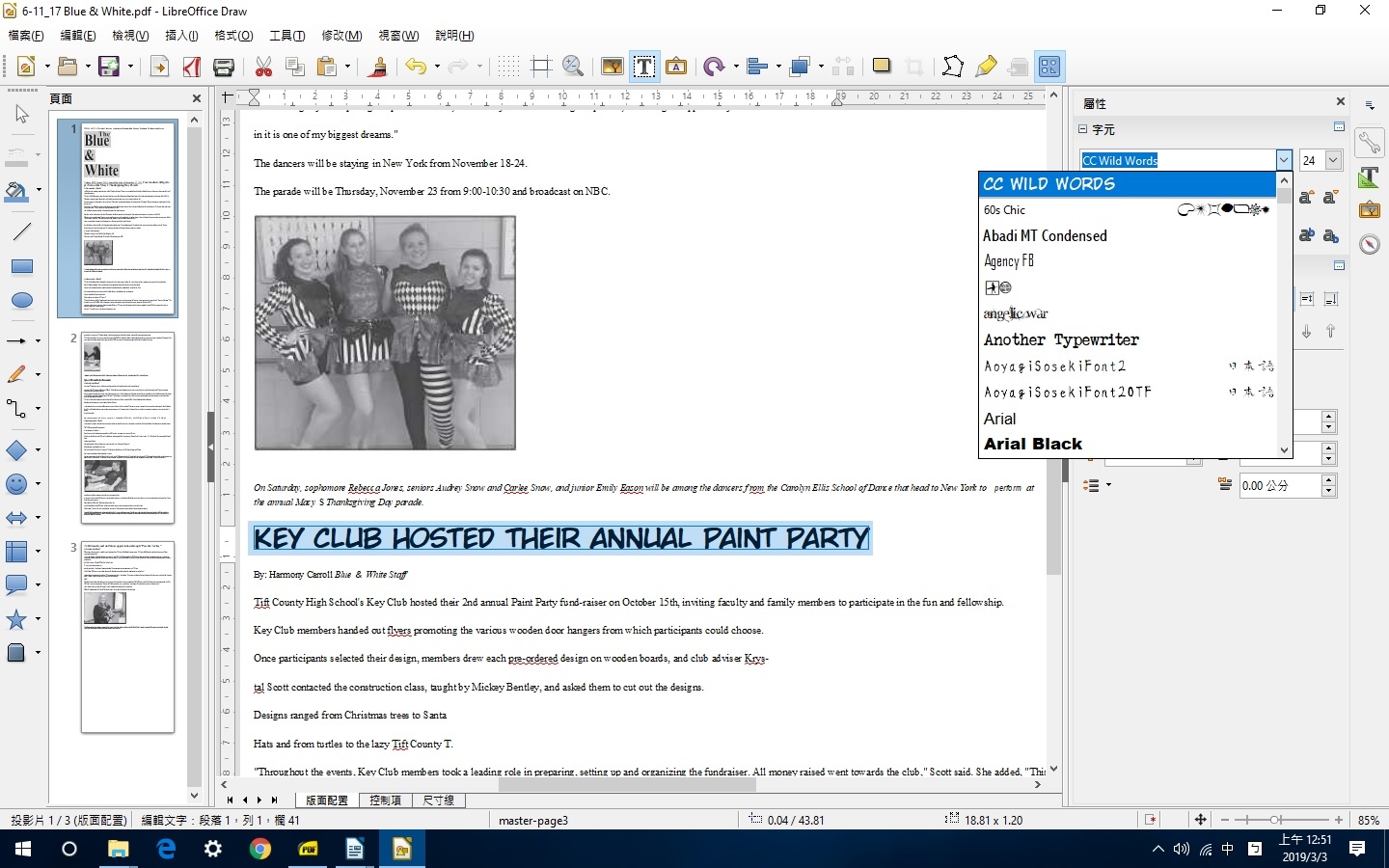Screen dimensions: 1389x868
Task: Toggle the Text Box tool
Action: pos(644,67)
